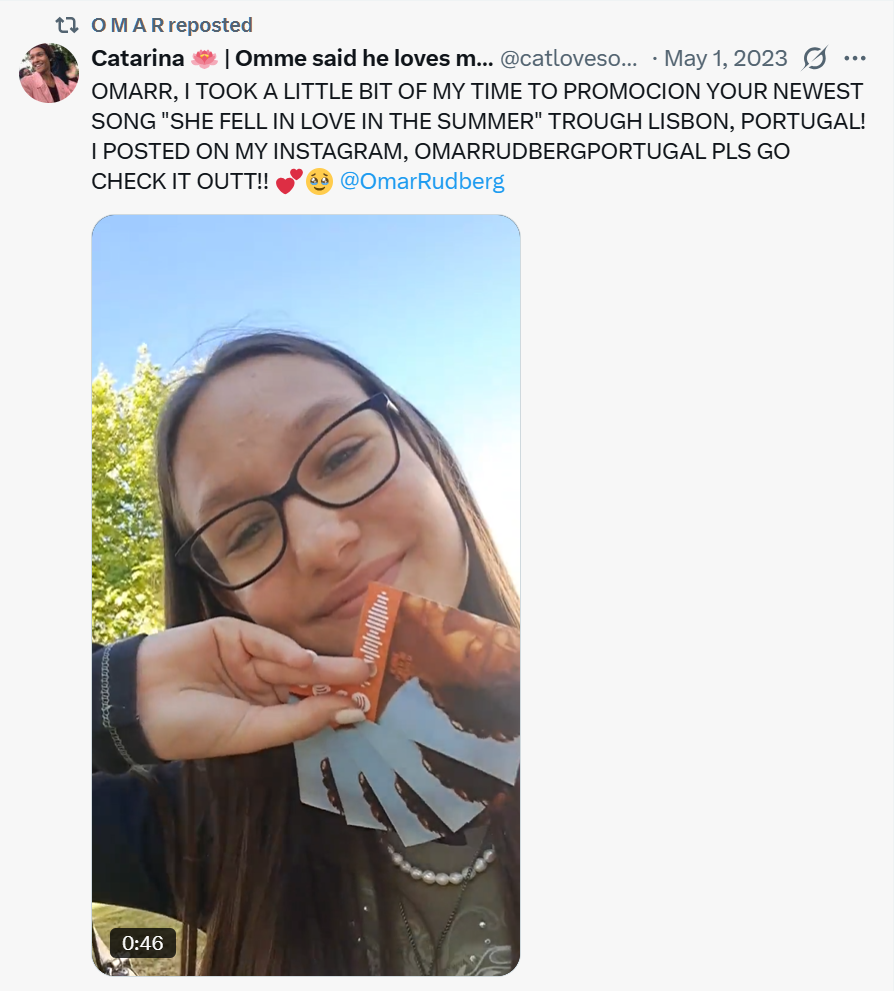Click the "Omme said he loves m..." name text
The width and height of the screenshot is (895, 991).
[x=364, y=58]
